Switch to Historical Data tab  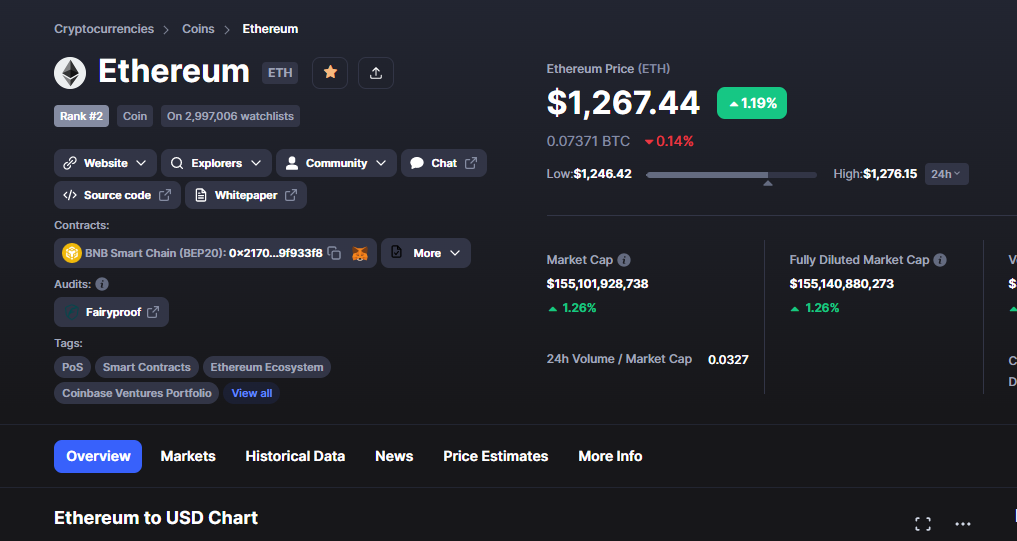[x=295, y=457]
